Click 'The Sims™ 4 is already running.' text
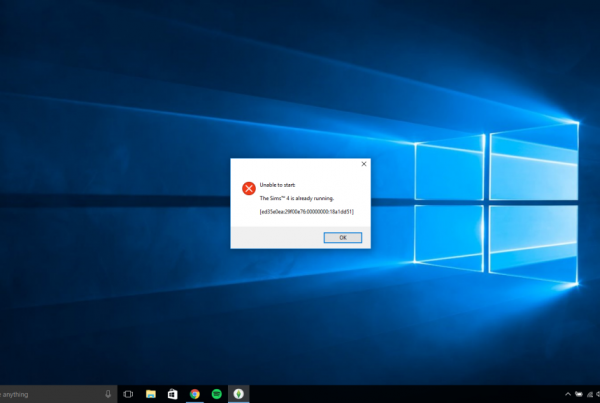 [297, 198]
